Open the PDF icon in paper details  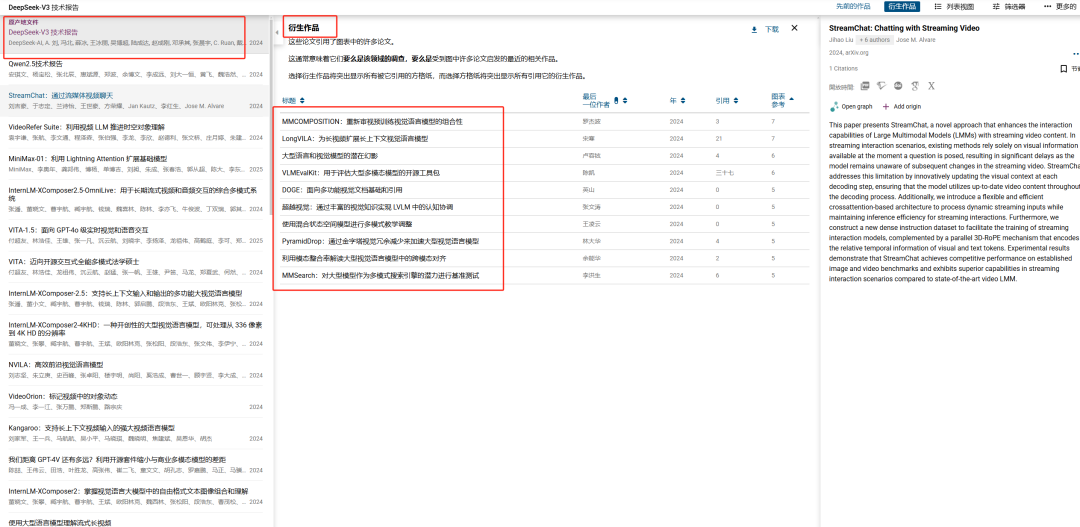tap(865, 86)
